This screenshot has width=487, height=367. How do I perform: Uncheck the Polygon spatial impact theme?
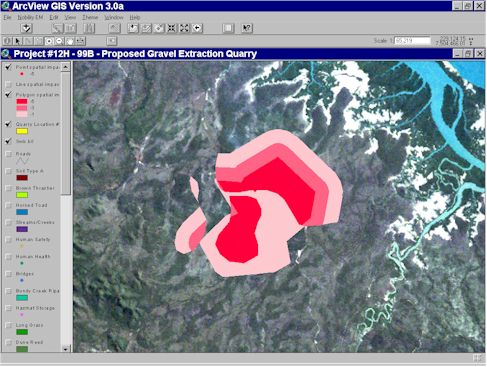coord(8,95)
